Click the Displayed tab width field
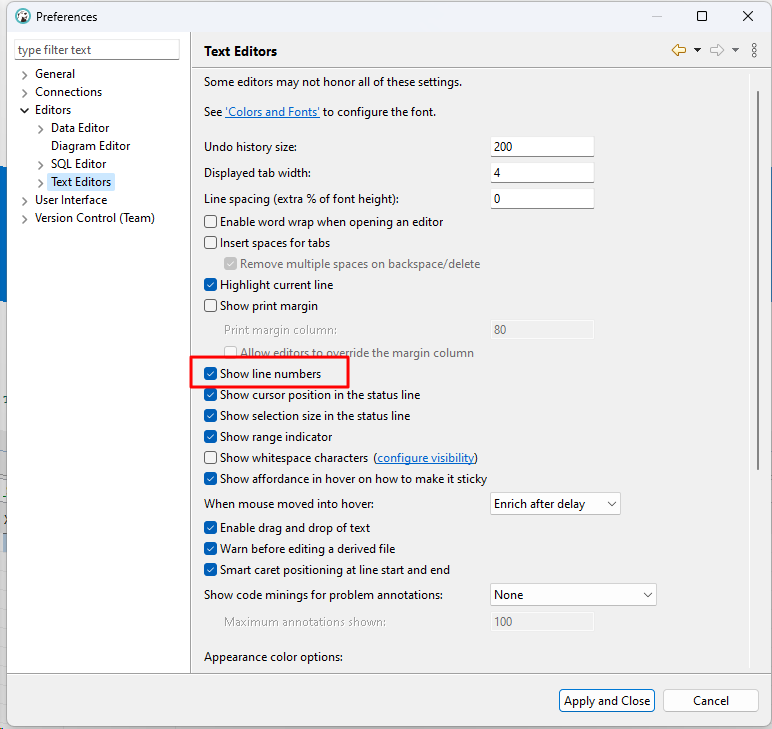 click(x=542, y=173)
